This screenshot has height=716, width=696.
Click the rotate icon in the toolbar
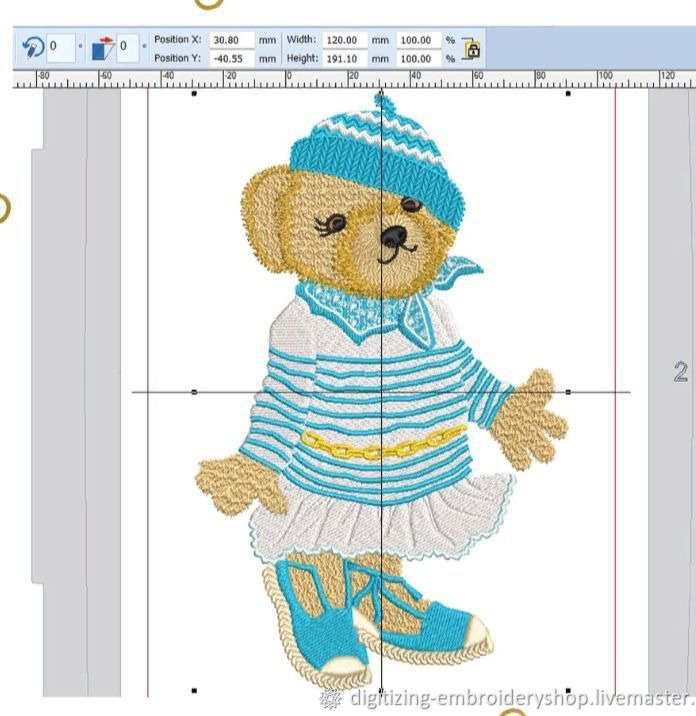pos(32,47)
